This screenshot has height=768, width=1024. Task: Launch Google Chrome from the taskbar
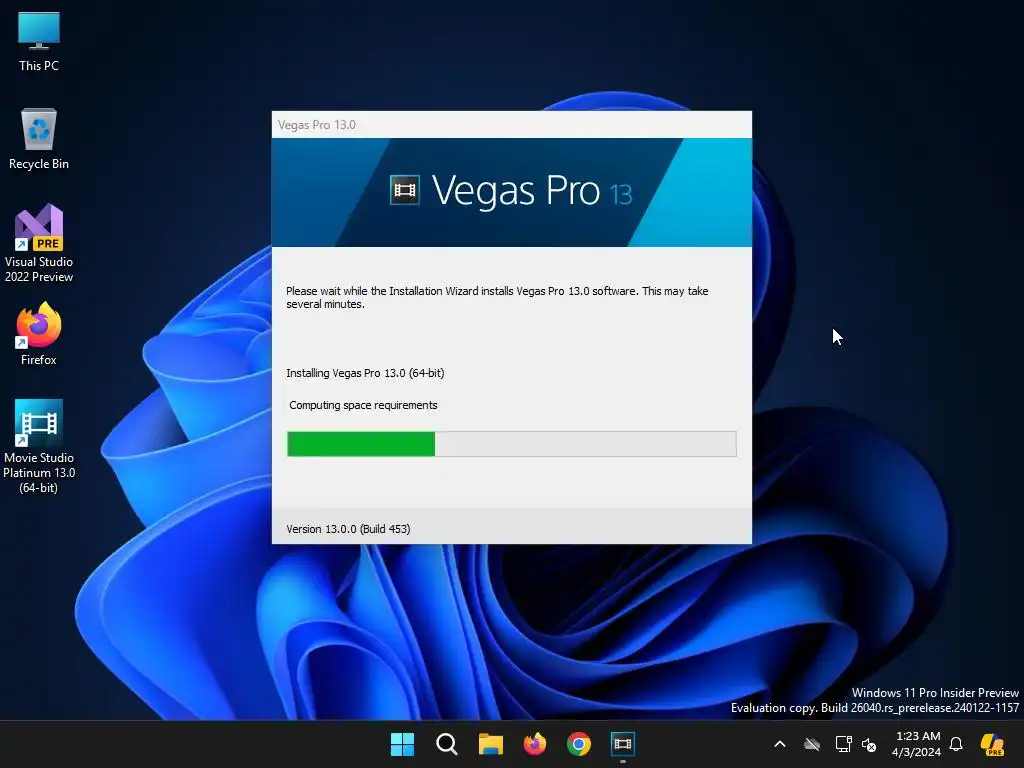click(579, 744)
